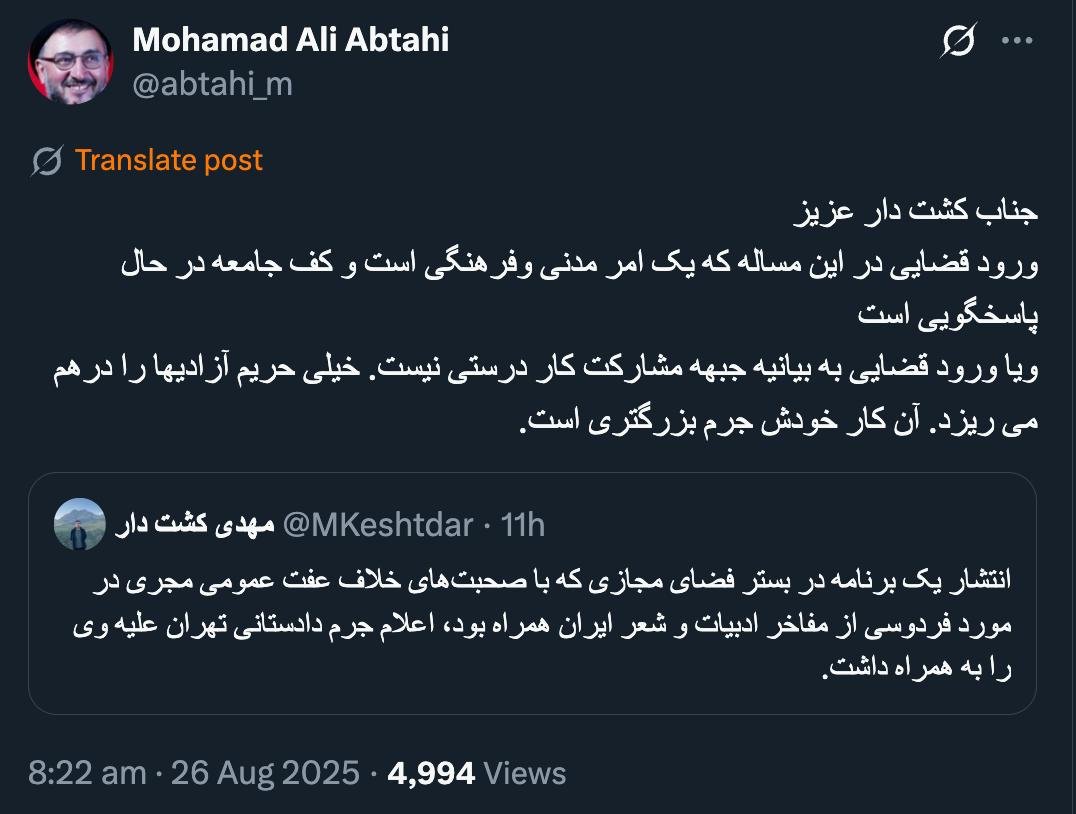This screenshot has width=1076, height=814.
Task: Click the Translate post link
Action: click(x=168, y=160)
